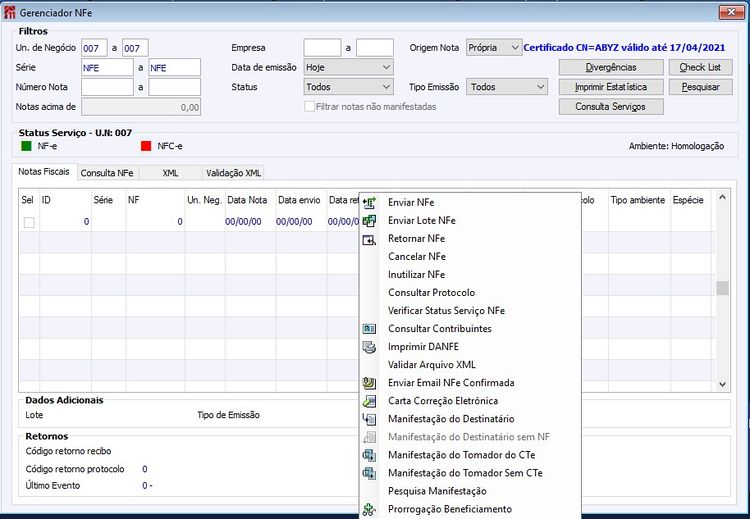The height and width of the screenshot is (519, 750).
Task: Click the Consultar Contribuintes icon
Action: (368, 329)
